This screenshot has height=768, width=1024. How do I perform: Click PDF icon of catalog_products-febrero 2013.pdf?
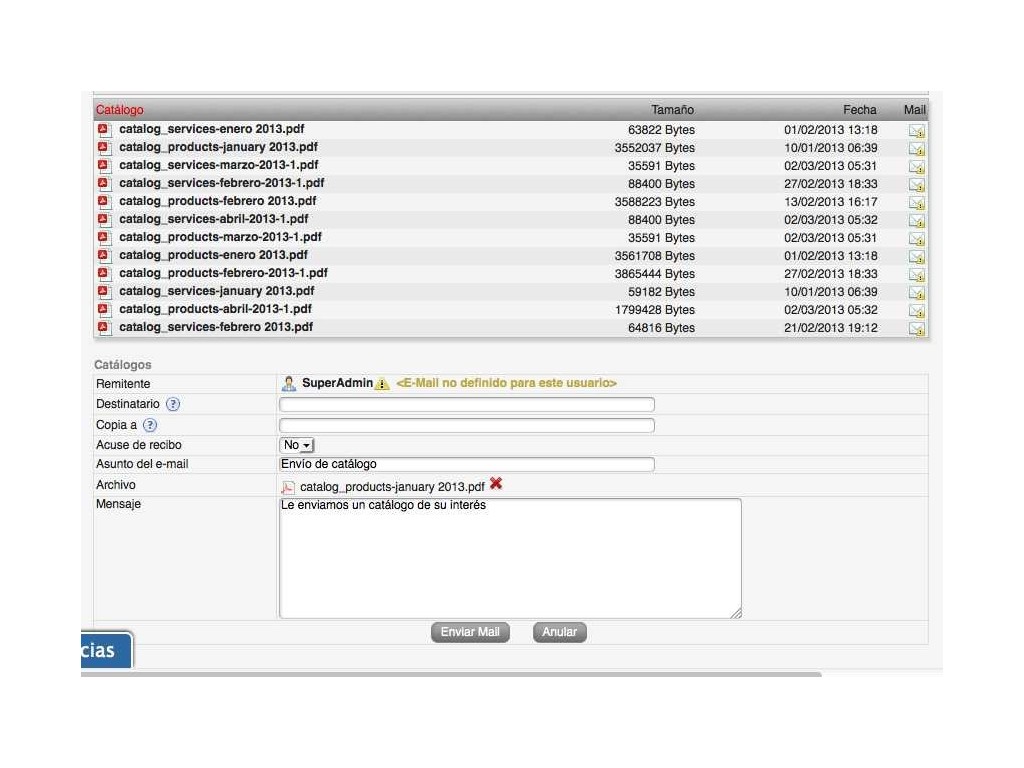pyautogui.click(x=104, y=201)
